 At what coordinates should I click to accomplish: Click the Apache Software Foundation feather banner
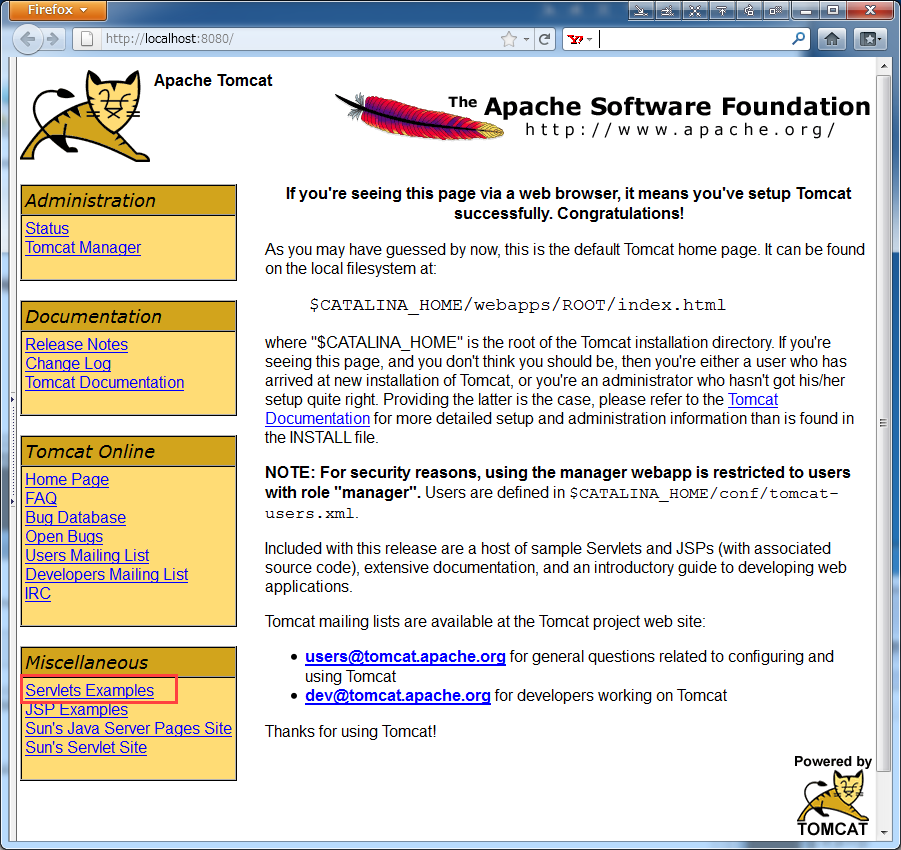click(602, 116)
